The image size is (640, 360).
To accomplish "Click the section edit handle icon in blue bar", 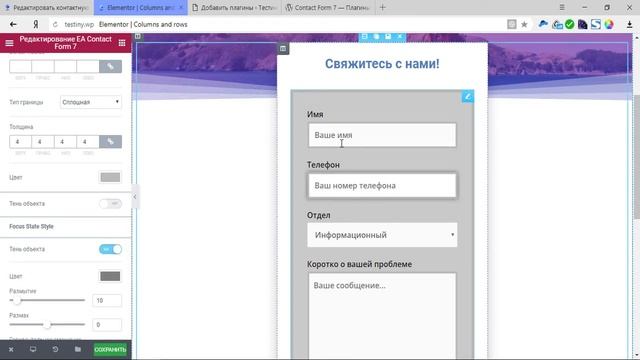I will [364, 37].
